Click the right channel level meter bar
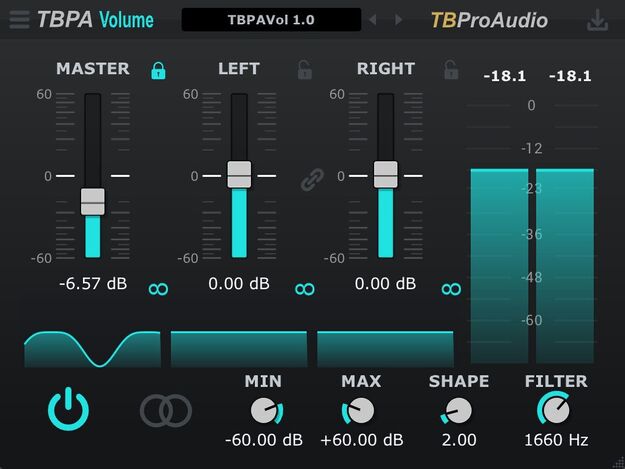The image size is (625, 469). (565, 266)
